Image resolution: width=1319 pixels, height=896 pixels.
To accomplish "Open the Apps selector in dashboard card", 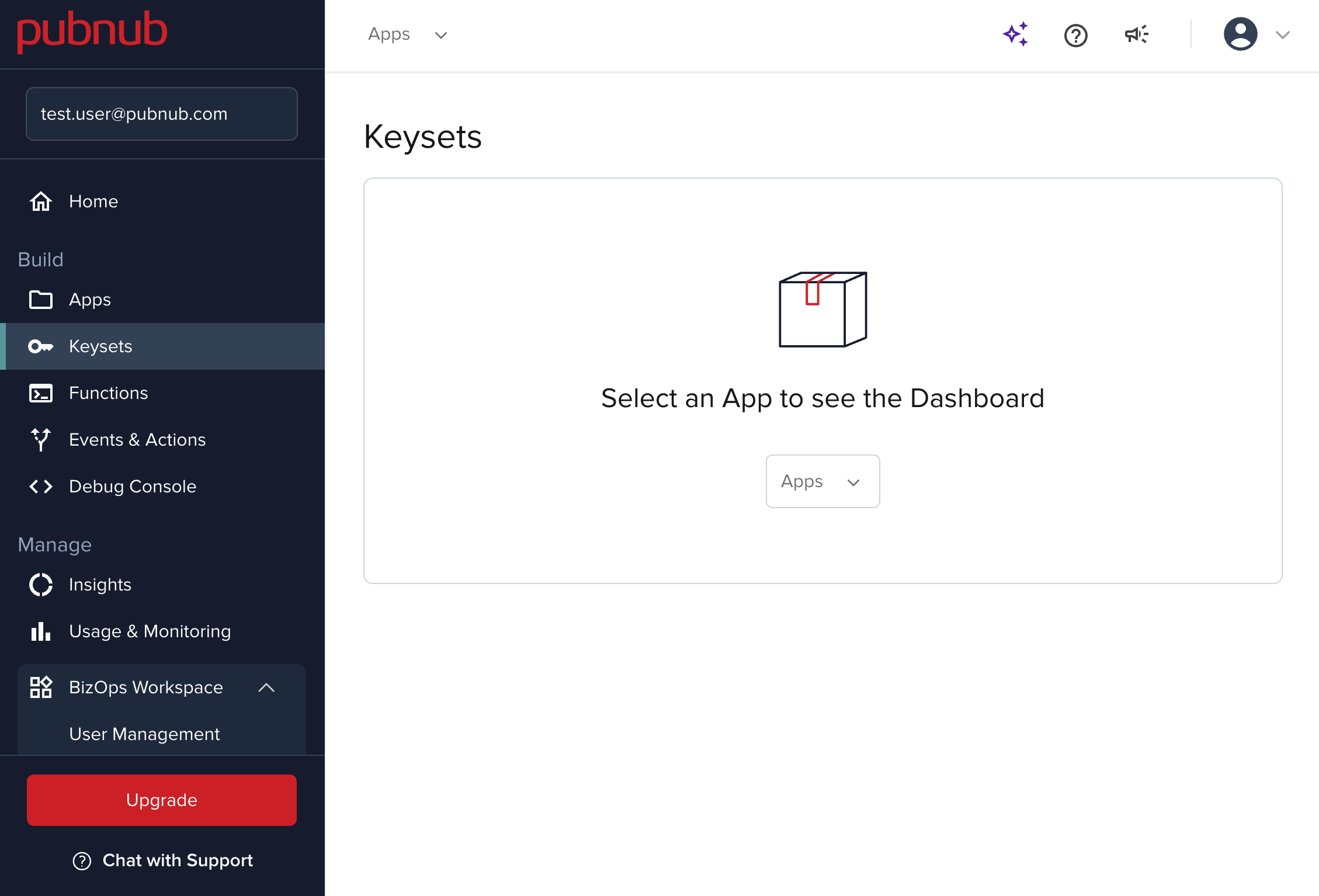I will click(822, 481).
